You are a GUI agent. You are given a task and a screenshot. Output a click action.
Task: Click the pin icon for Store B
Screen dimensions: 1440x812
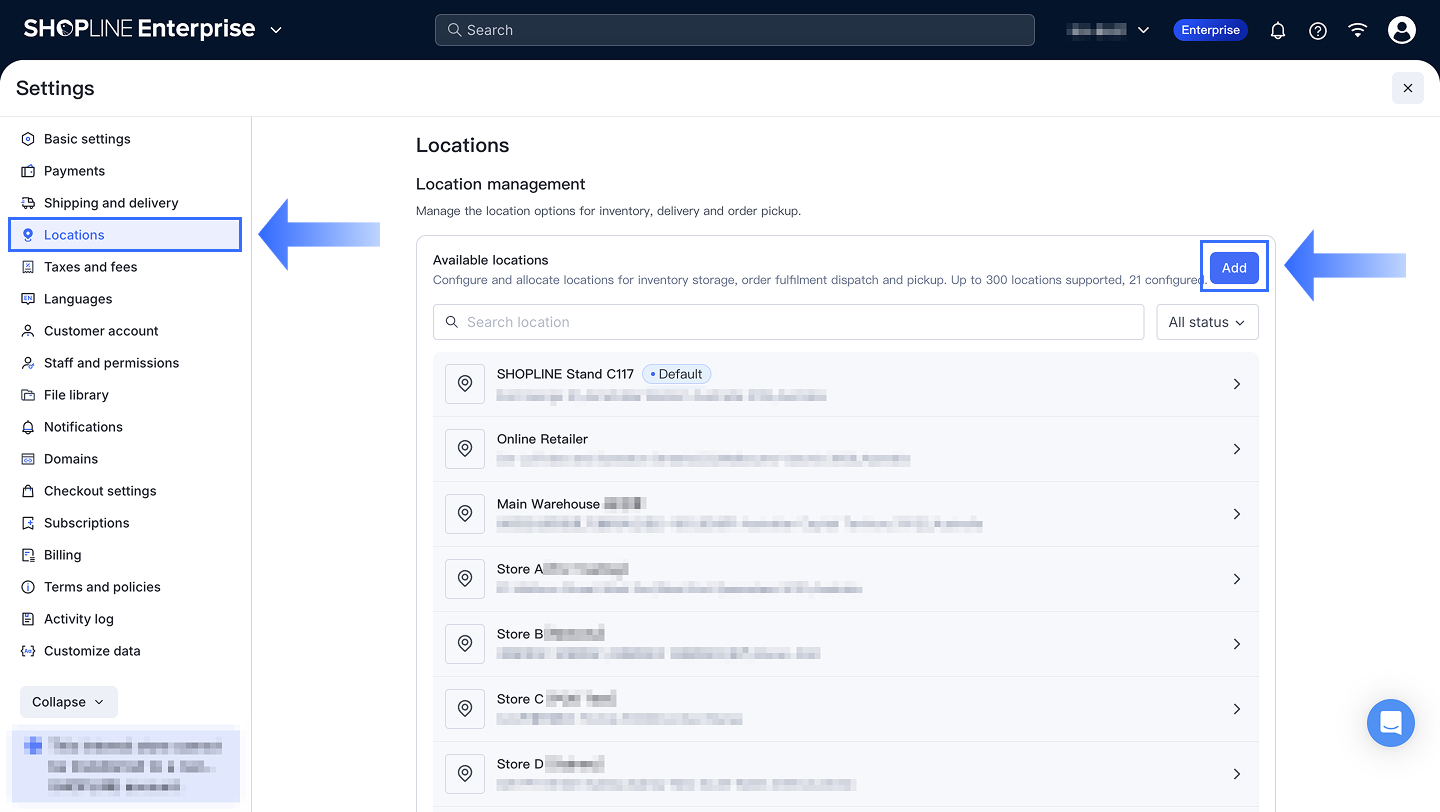(465, 644)
